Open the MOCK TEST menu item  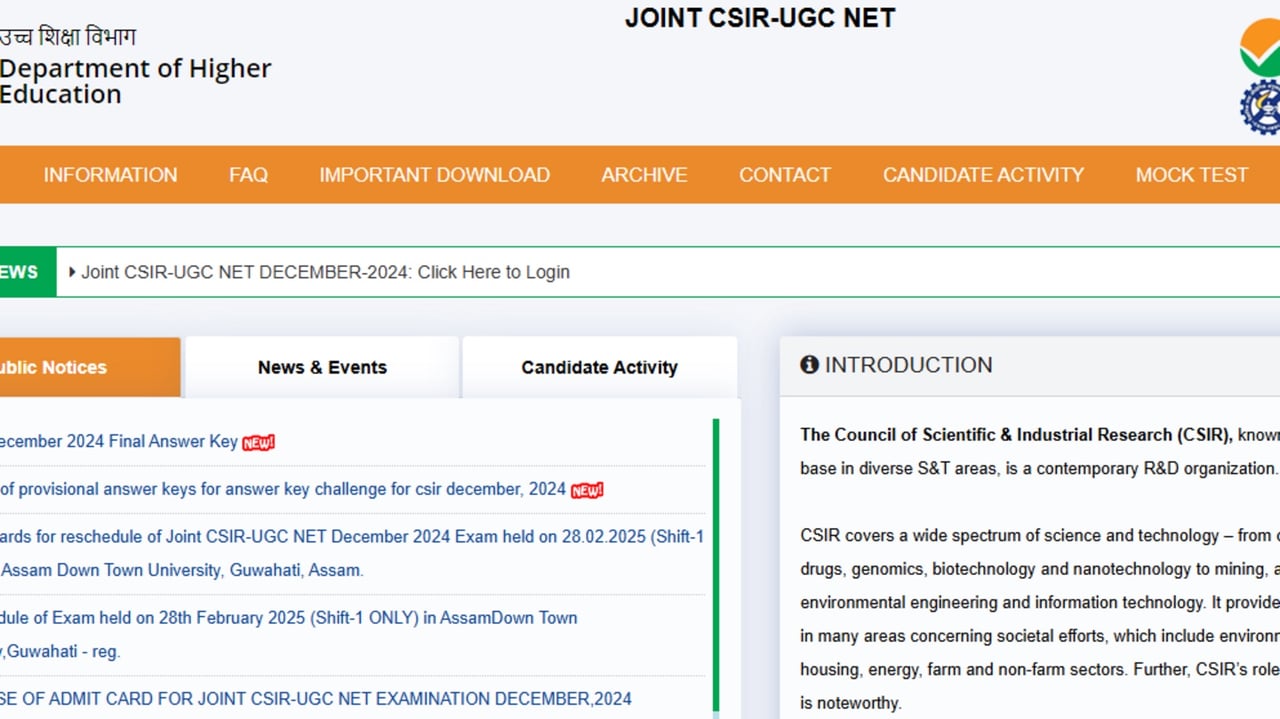pyautogui.click(x=1192, y=175)
